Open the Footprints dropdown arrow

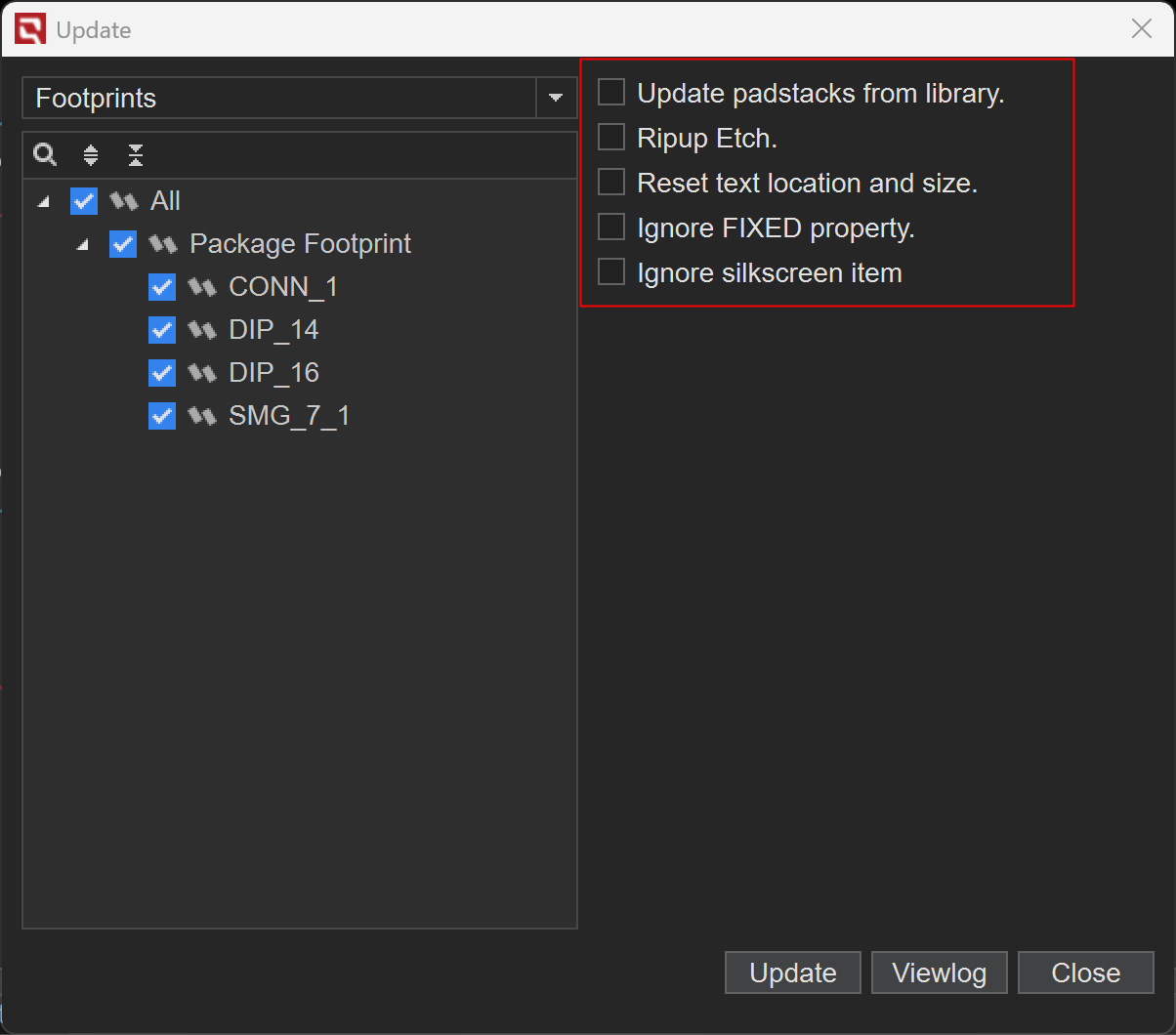(556, 98)
